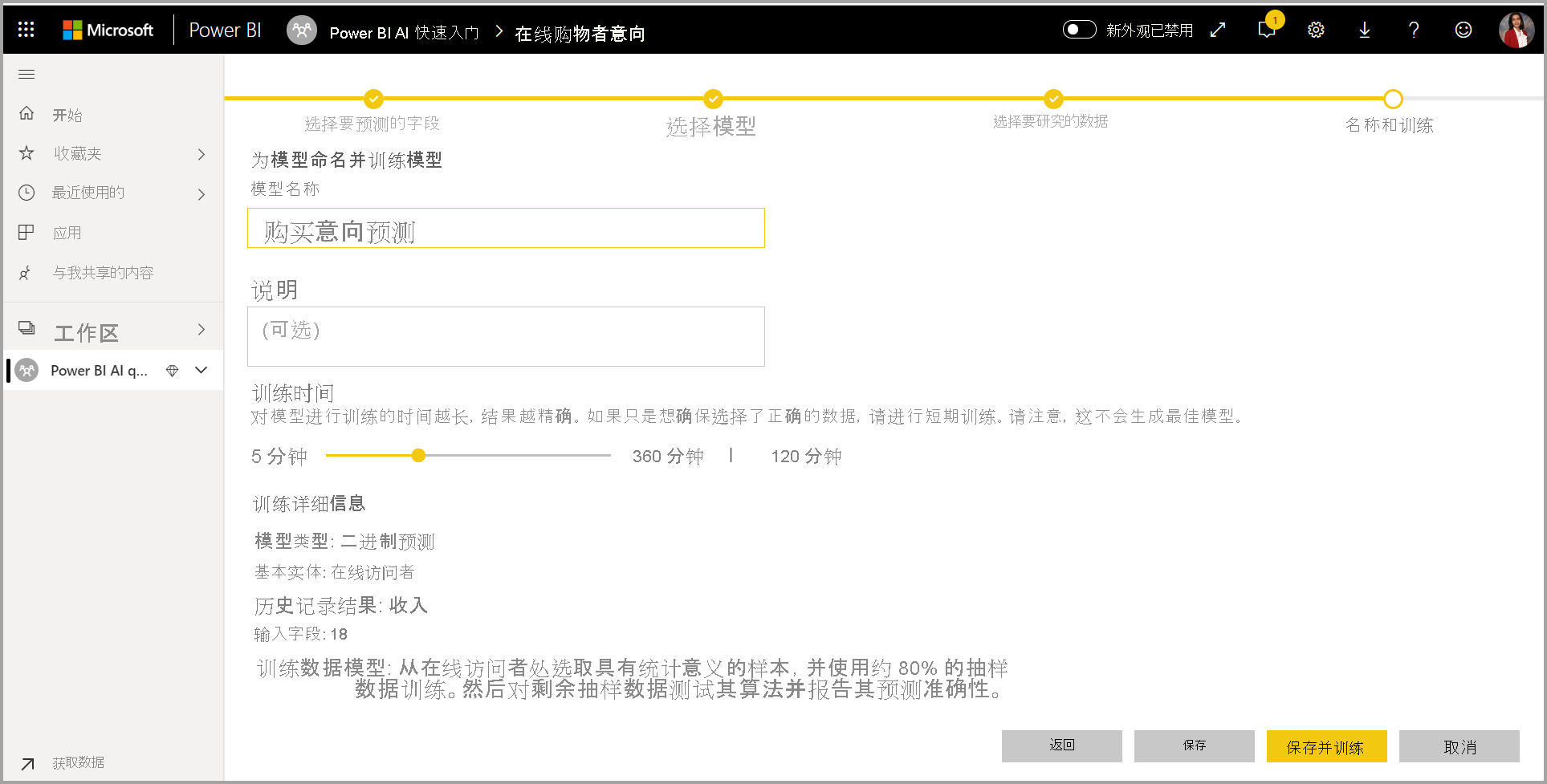Open the settings gear icon
Viewport: 1547px width, 784px height.
click(x=1316, y=30)
